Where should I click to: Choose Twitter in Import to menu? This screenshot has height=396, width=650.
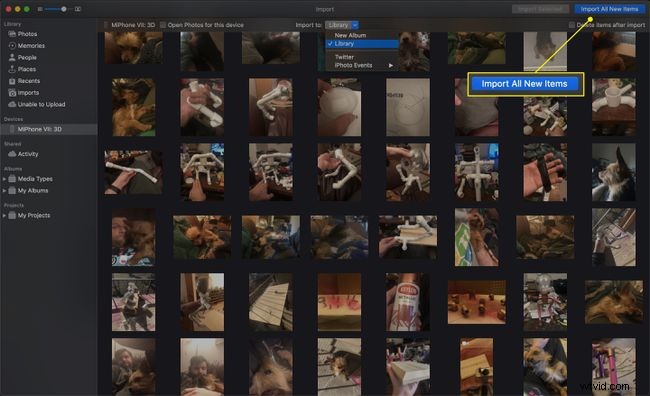click(362, 57)
